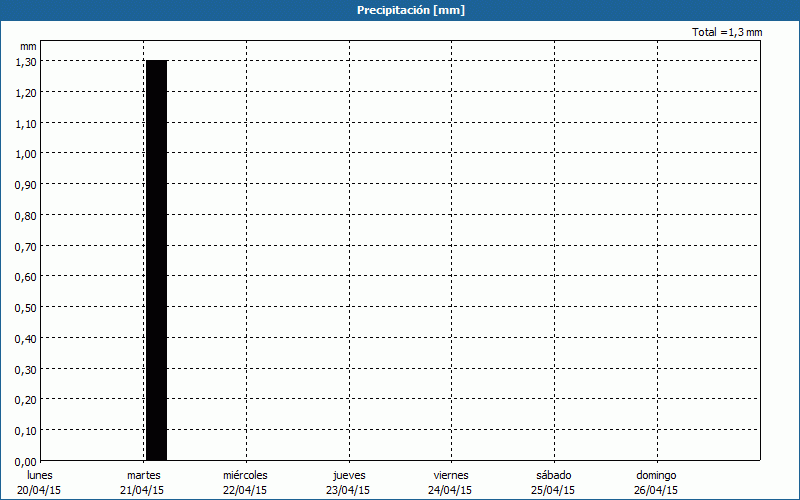Select the miércoles day label
This screenshot has width=800, height=500.
point(245,475)
